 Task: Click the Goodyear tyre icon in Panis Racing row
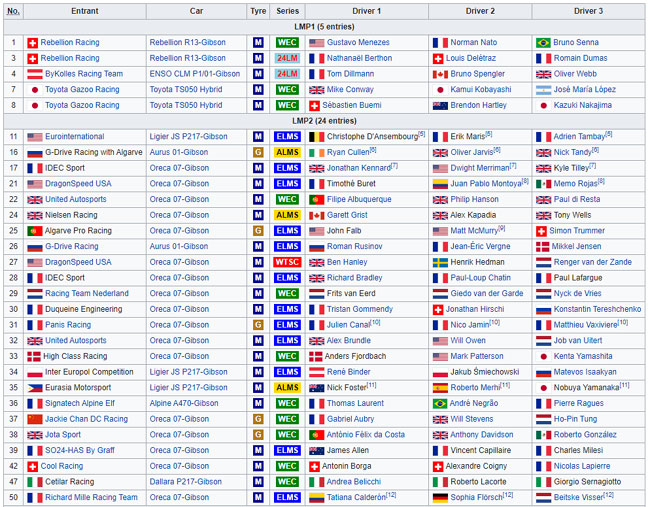tap(258, 325)
